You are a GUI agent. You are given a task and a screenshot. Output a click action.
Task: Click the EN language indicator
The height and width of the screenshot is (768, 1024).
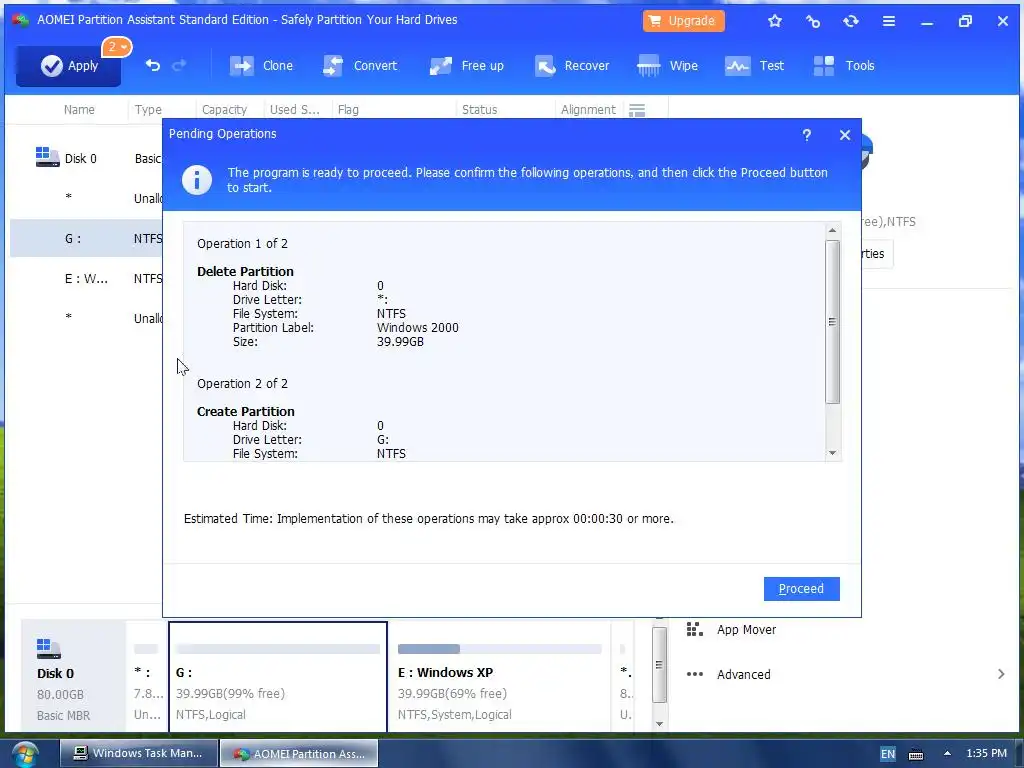click(x=888, y=754)
